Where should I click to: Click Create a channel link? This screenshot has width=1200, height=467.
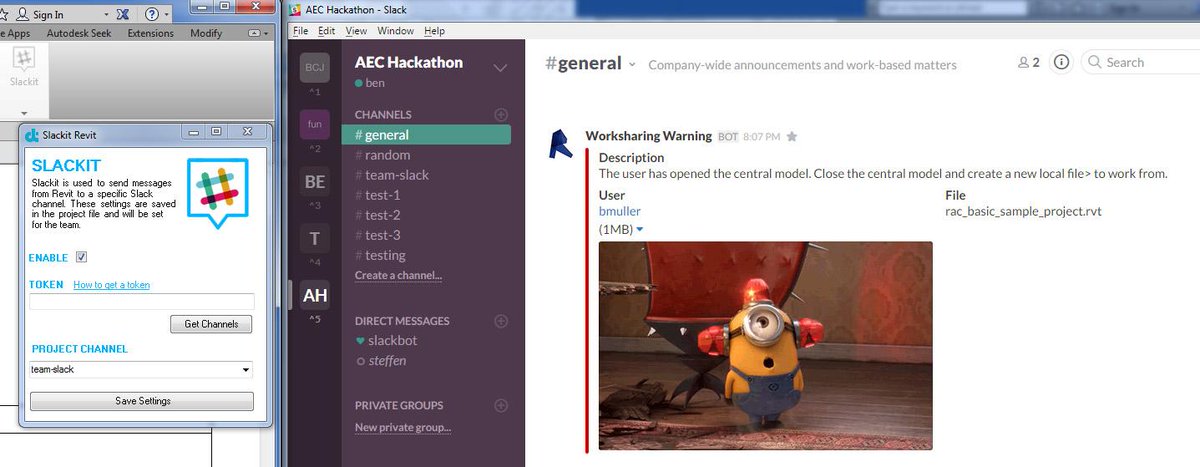point(398,275)
